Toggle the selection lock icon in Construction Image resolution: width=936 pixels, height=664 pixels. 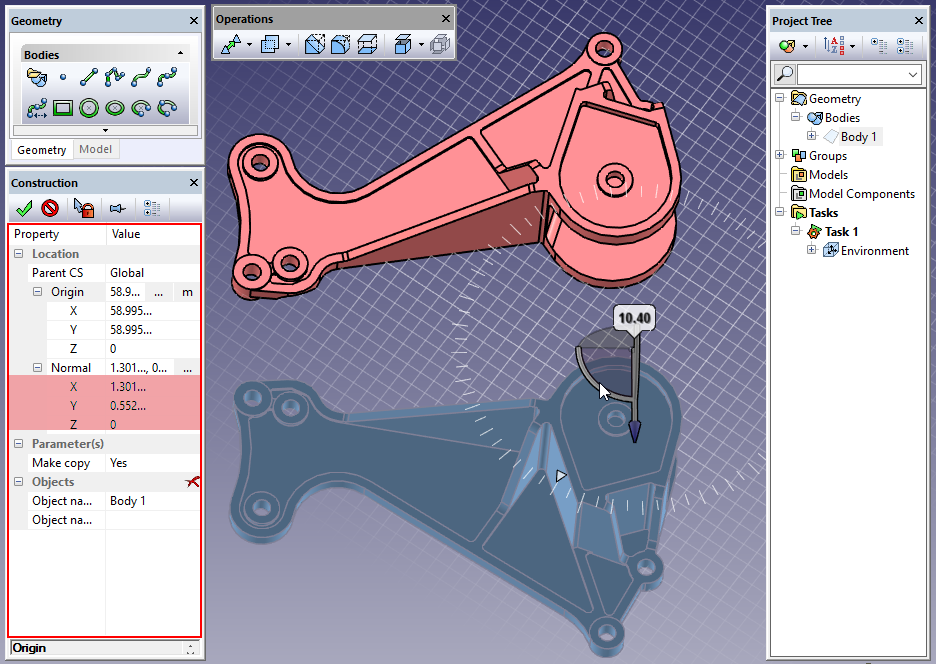coord(84,208)
